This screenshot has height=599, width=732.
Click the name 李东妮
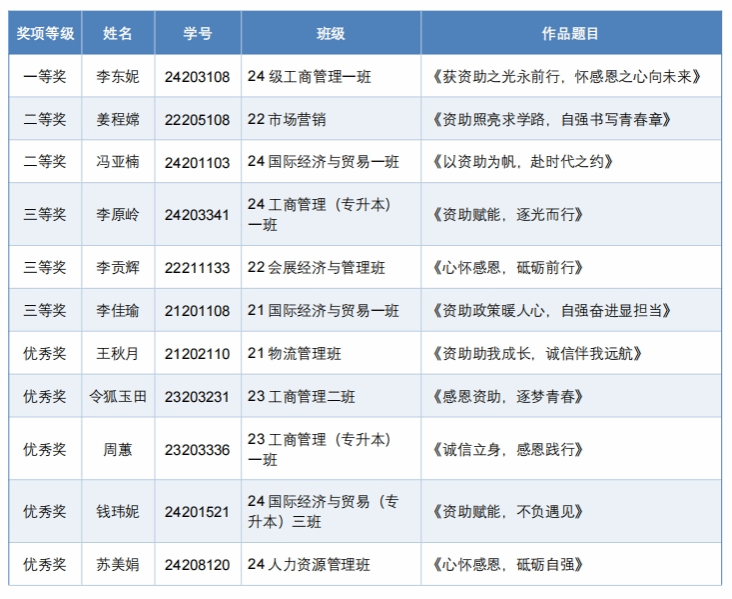[x=118, y=76]
